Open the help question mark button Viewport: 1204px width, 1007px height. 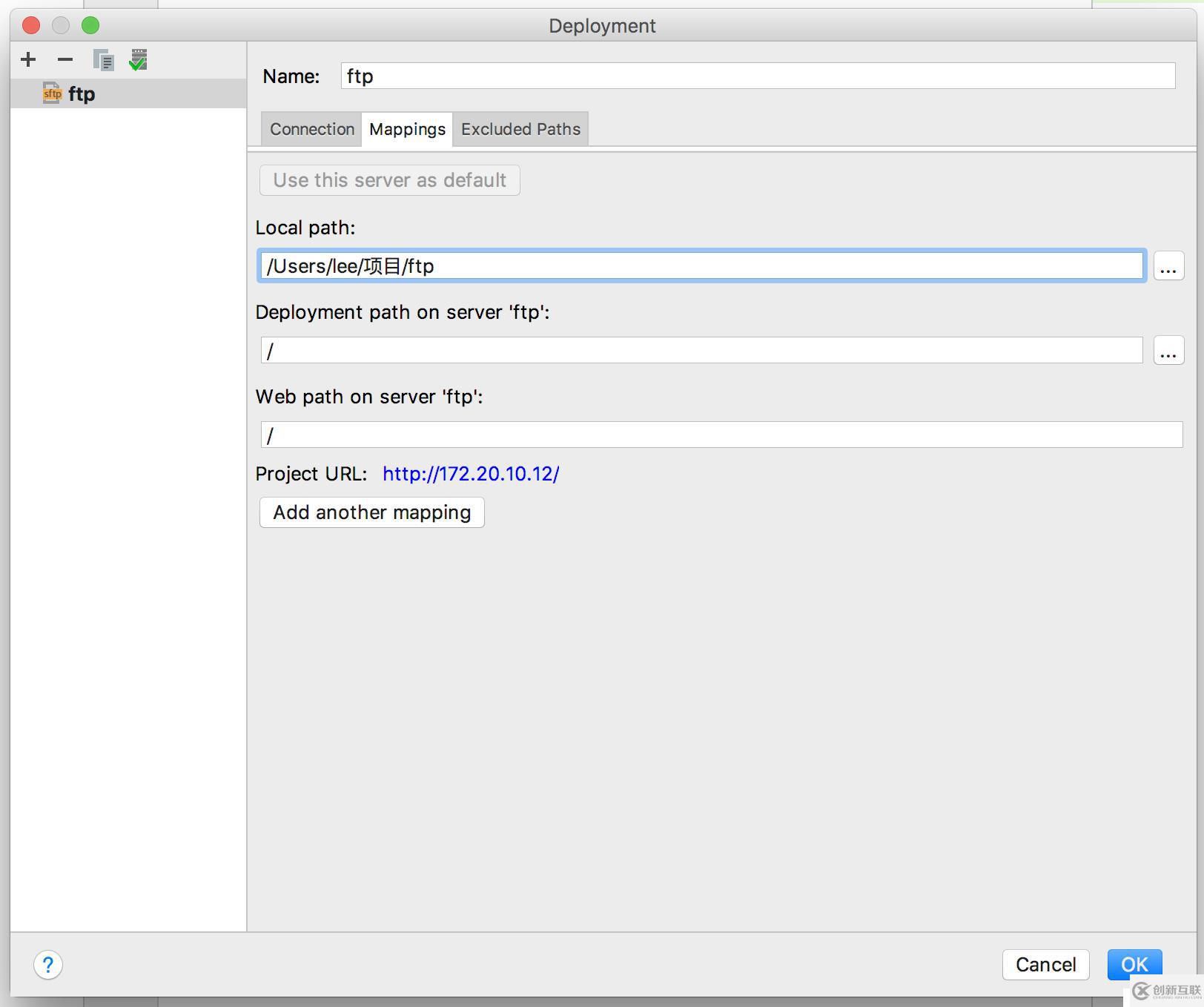coord(48,965)
